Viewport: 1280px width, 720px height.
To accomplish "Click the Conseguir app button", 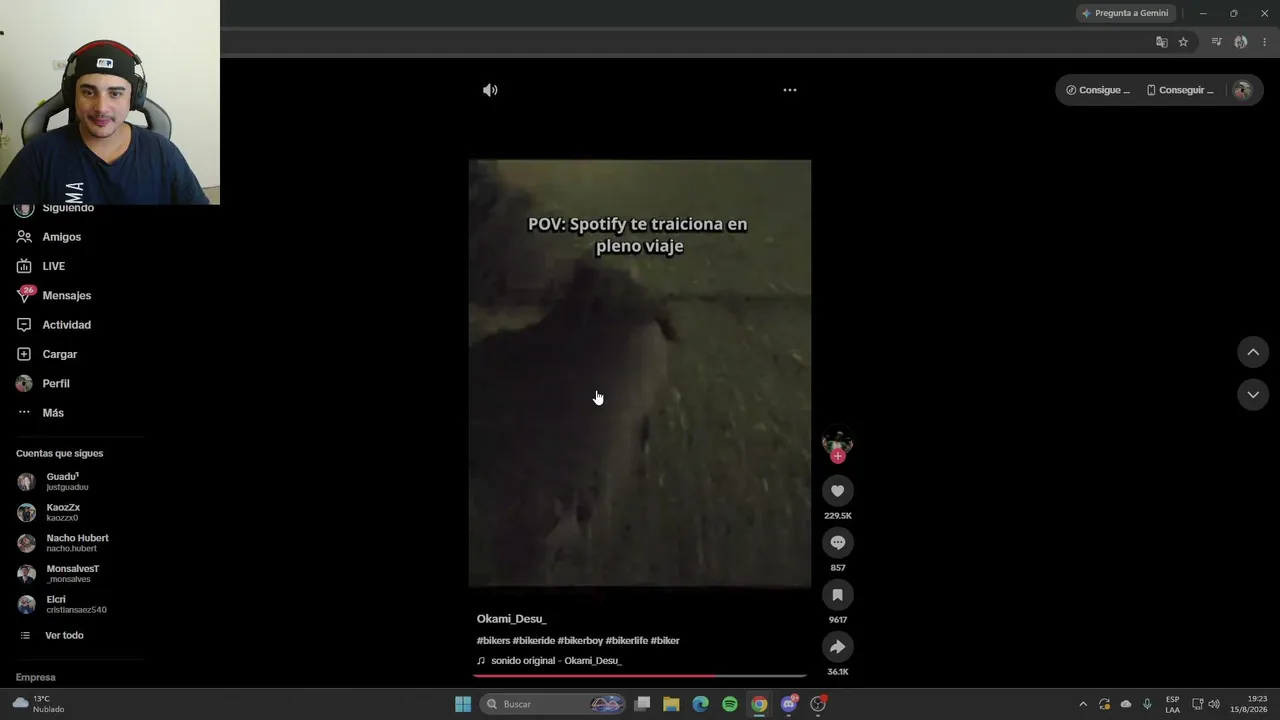I will (x=1180, y=90).
